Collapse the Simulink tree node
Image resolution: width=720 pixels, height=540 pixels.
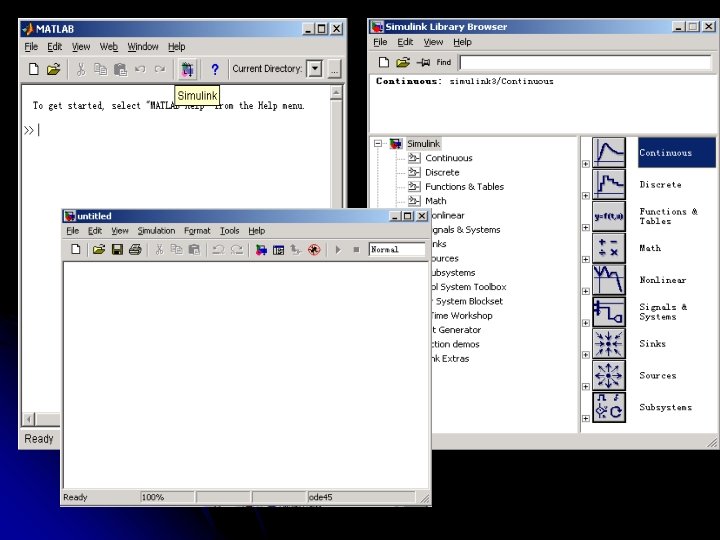pos(378,143)
